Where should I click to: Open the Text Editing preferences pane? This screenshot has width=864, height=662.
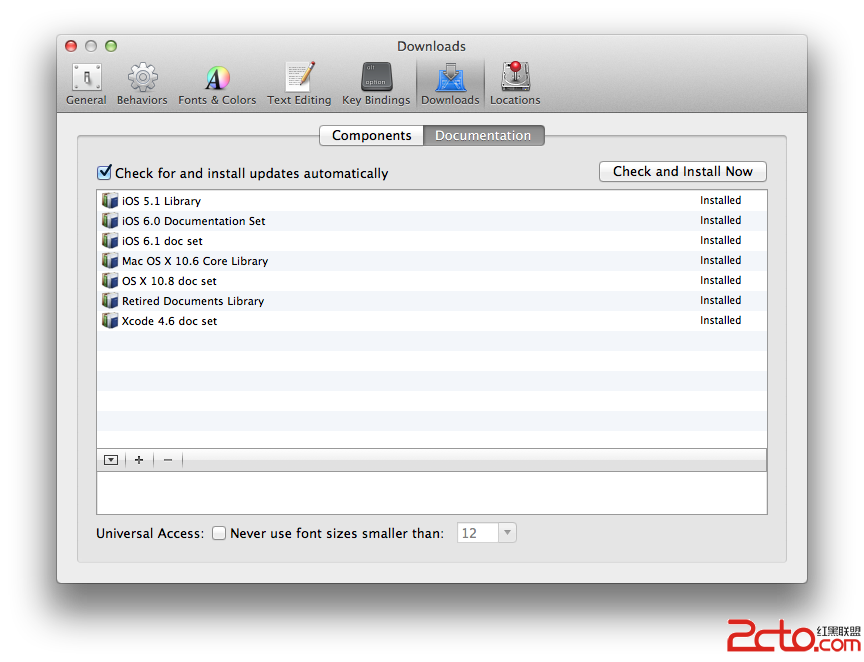click(x=299, y=84)
